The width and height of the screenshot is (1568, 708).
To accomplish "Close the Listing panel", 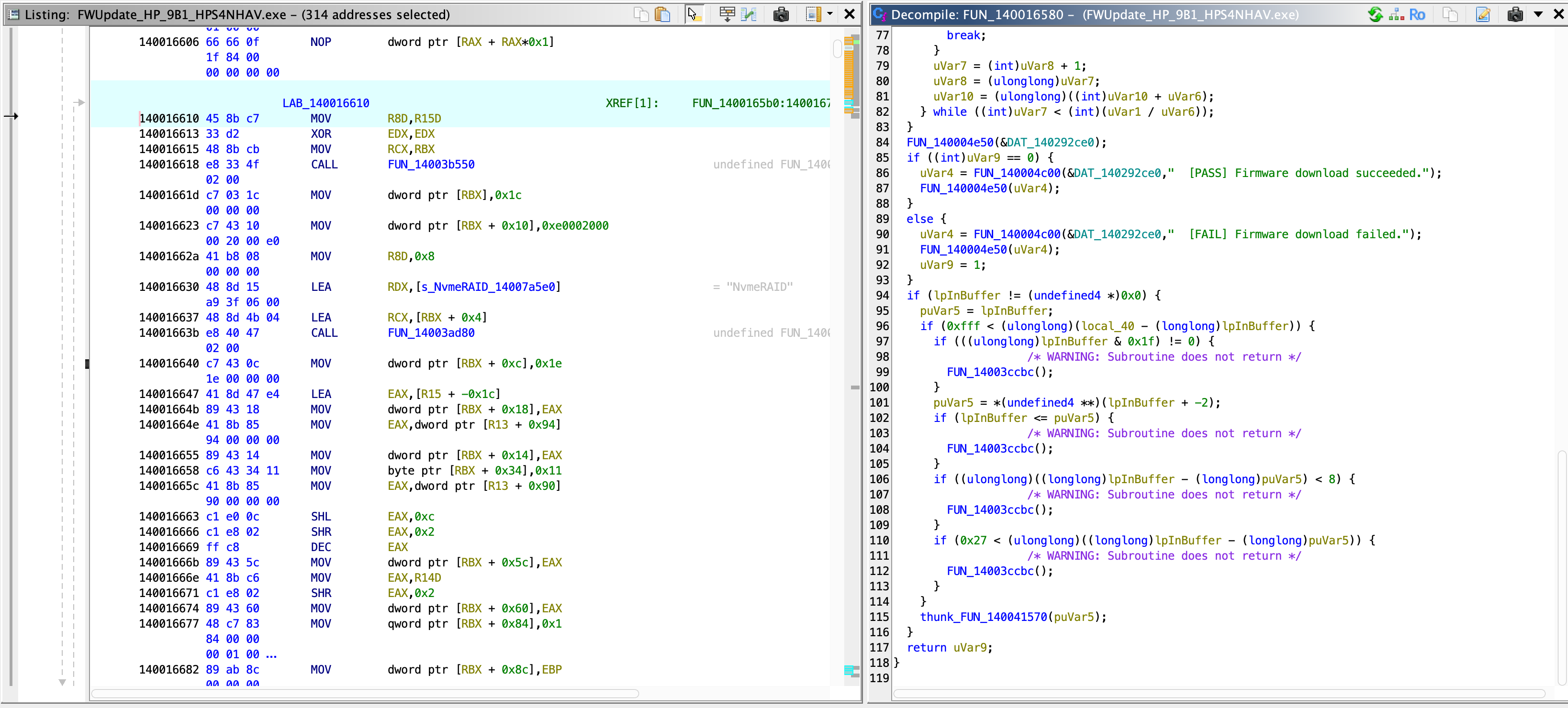I will (x=850, y=14).
